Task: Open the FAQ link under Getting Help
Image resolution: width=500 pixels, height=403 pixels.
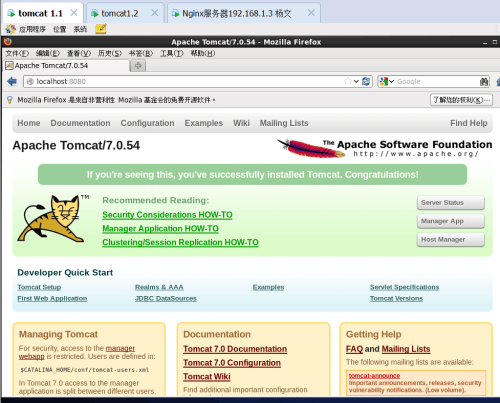Action: click(354, 349)
